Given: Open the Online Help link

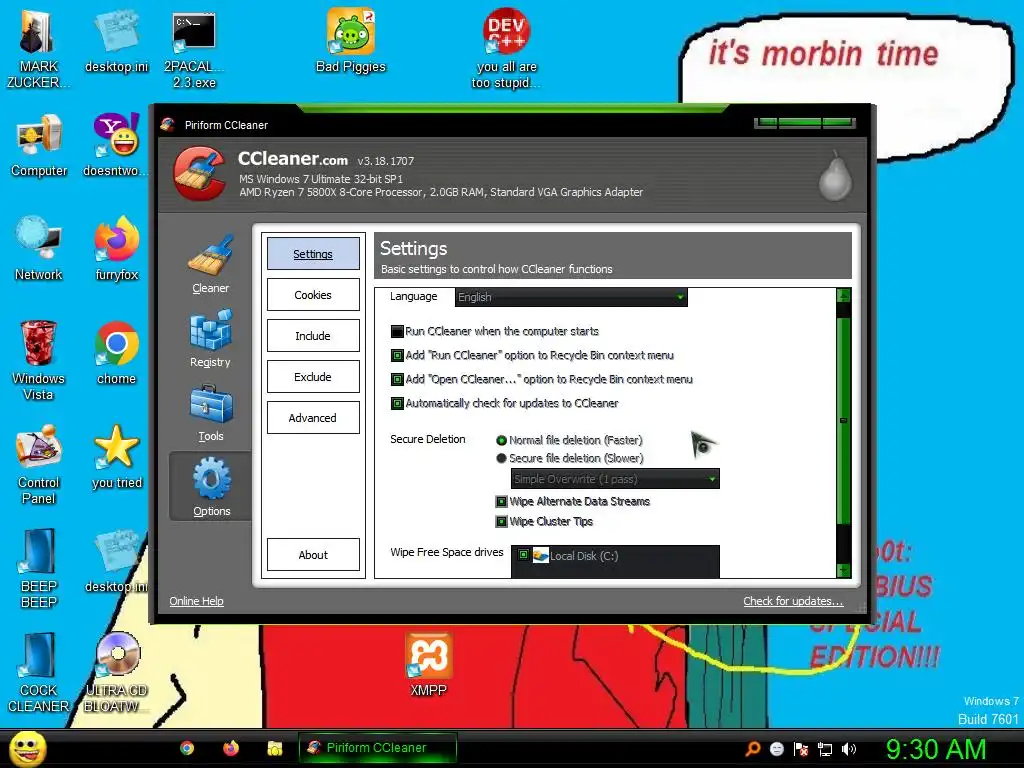Looking at the screenshot, I should [x=196, y=601].
